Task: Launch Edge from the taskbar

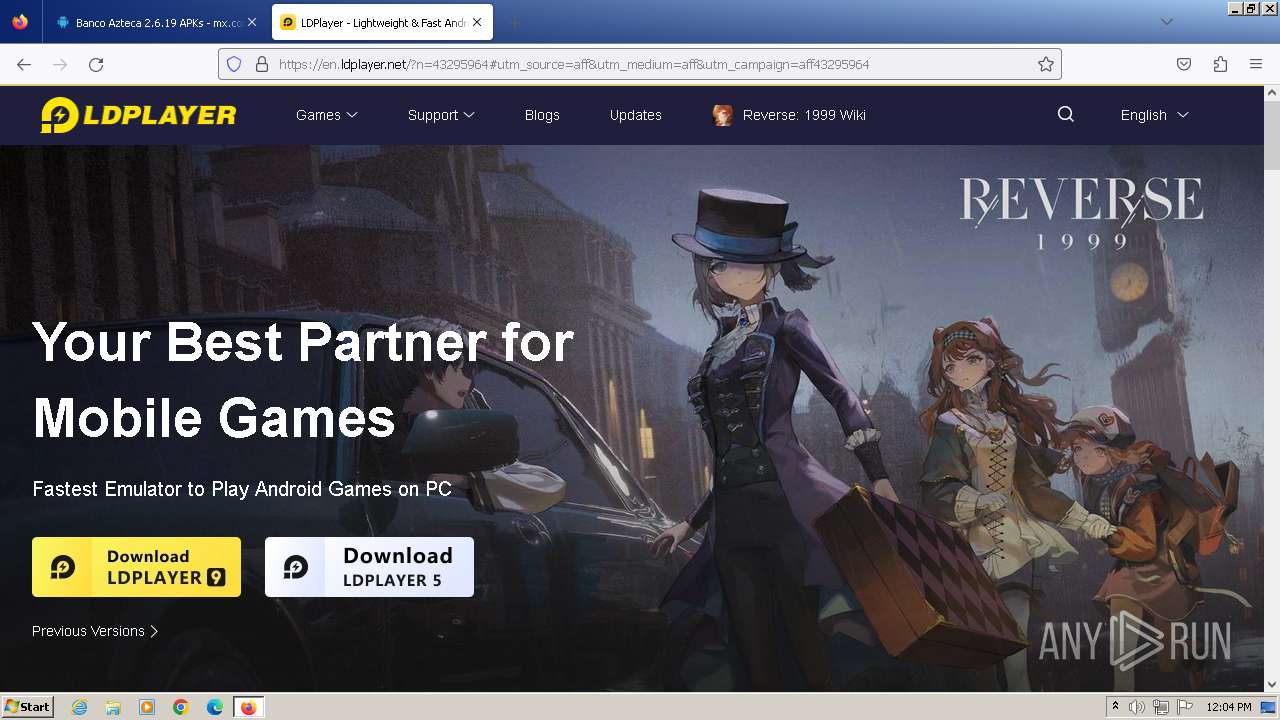Action: pyautogui.click(x=215, y=707)
